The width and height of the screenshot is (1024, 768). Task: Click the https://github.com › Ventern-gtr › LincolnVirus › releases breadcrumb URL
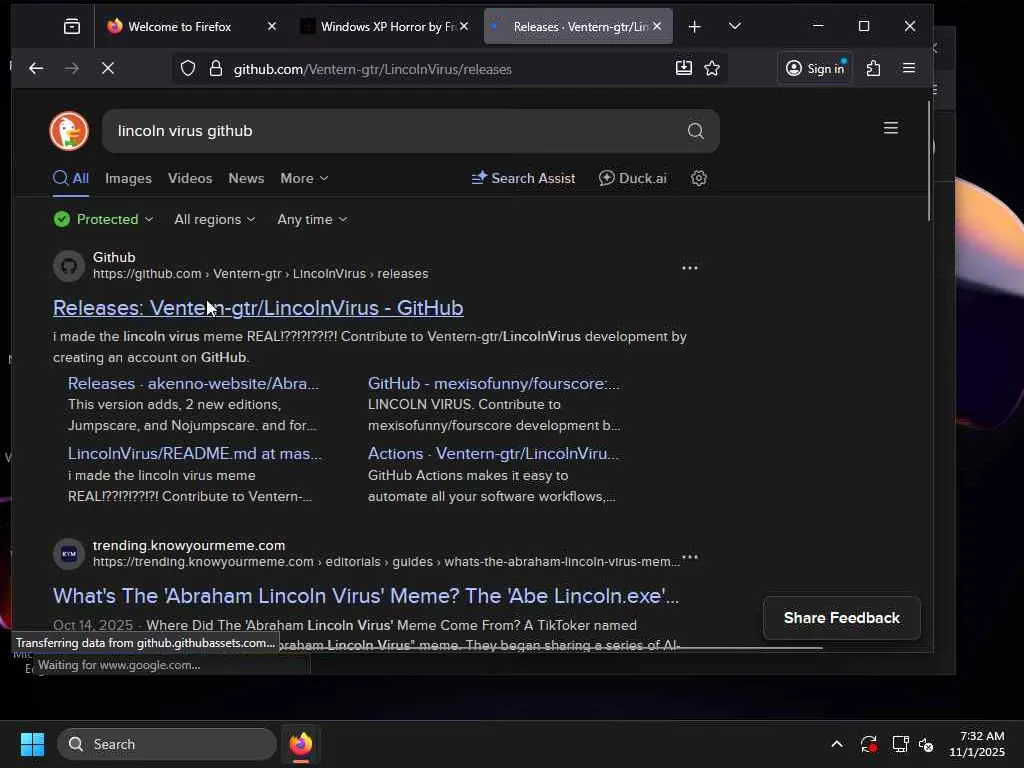tap(261, 274)
